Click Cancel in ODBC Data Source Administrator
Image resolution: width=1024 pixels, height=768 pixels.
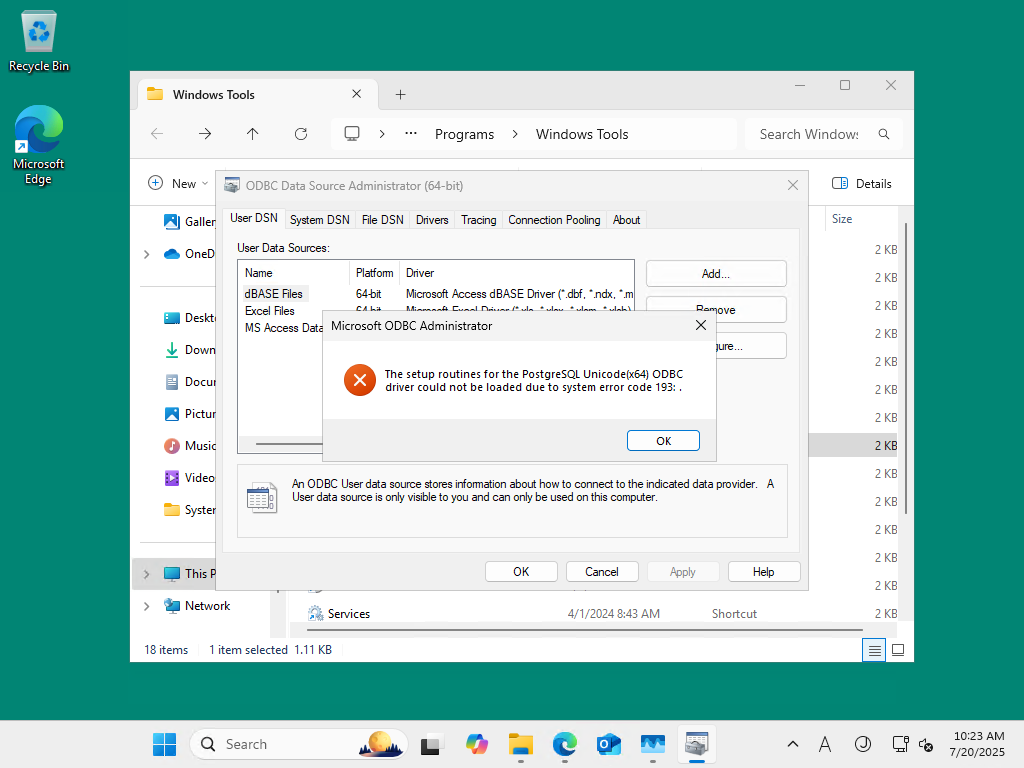click(601, 571)
